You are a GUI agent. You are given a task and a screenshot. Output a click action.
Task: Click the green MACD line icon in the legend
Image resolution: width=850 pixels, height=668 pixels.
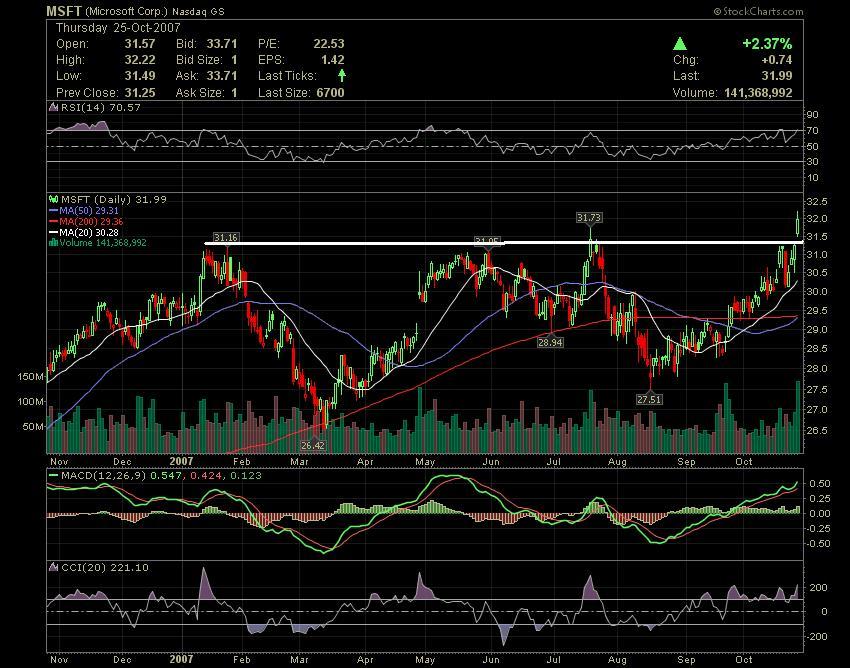point(53,476)
